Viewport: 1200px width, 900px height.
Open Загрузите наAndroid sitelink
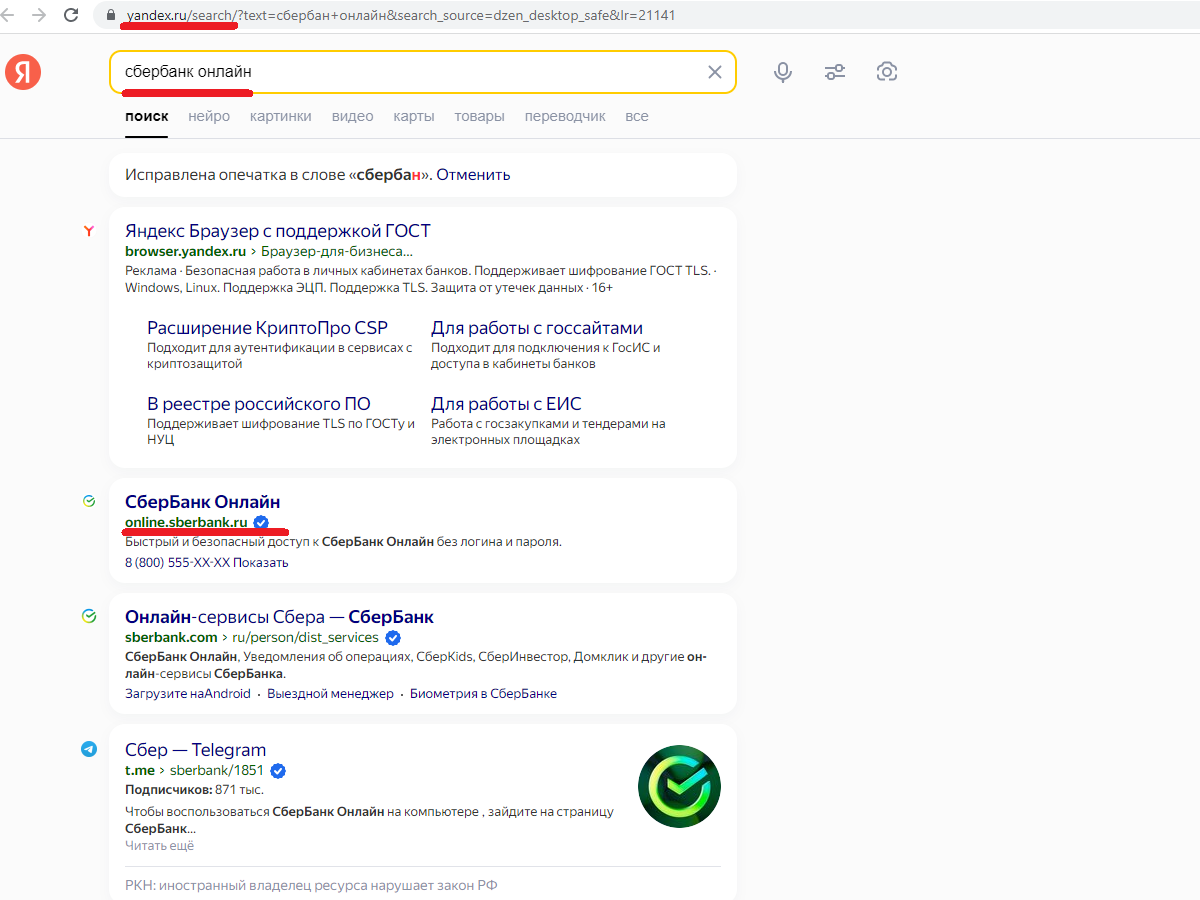coord(188,693)
